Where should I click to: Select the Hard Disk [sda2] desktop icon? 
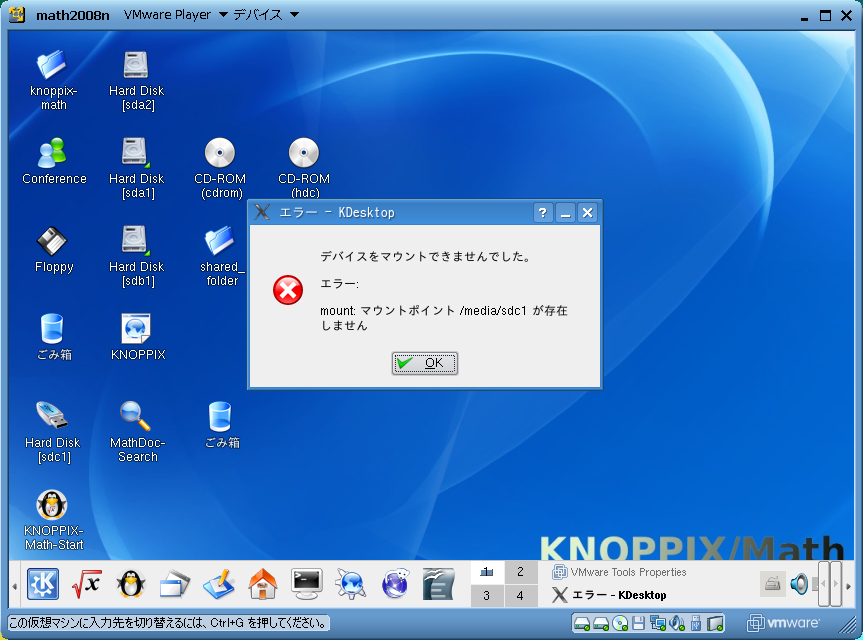click(x=136, y=65)
